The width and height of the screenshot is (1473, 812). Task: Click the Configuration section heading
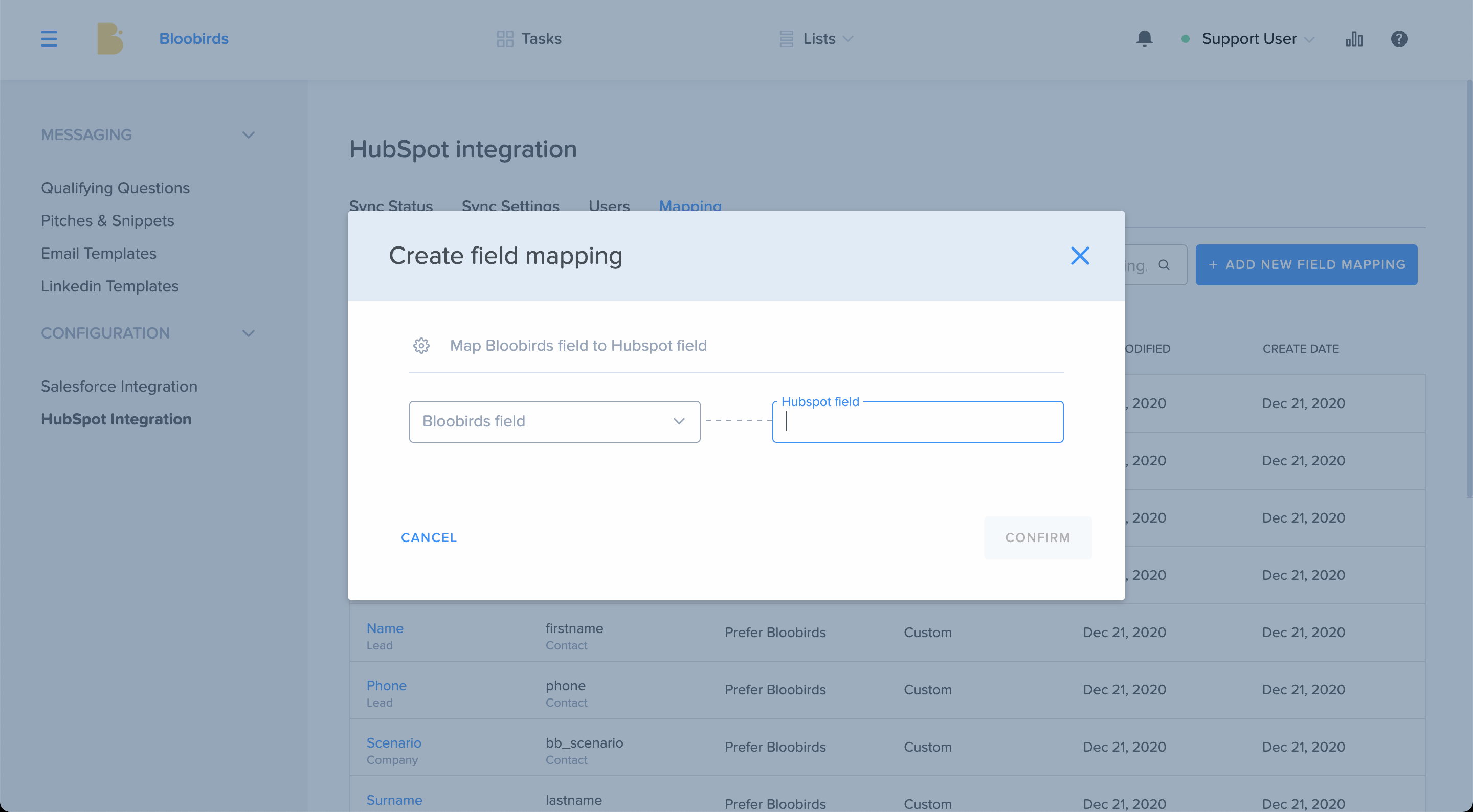(x=105, y=333)
